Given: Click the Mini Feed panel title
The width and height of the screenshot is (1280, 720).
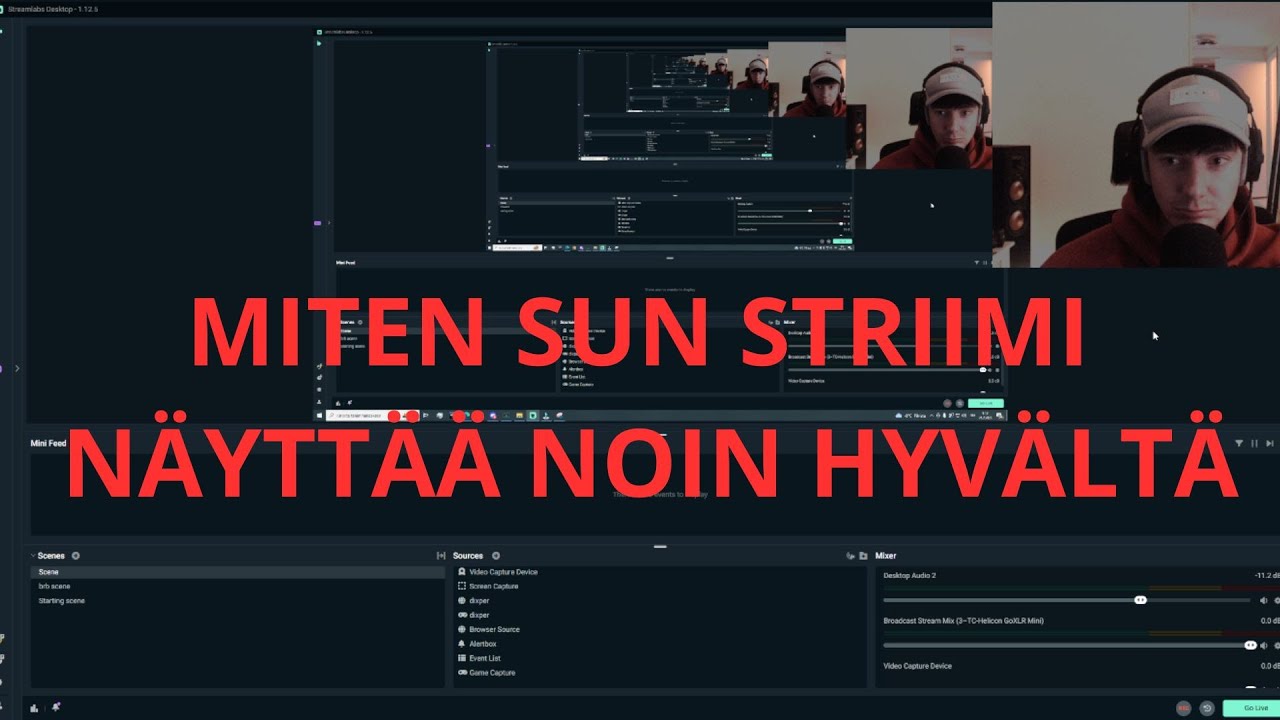Looking at the screenshot, I should coord(48,443).
